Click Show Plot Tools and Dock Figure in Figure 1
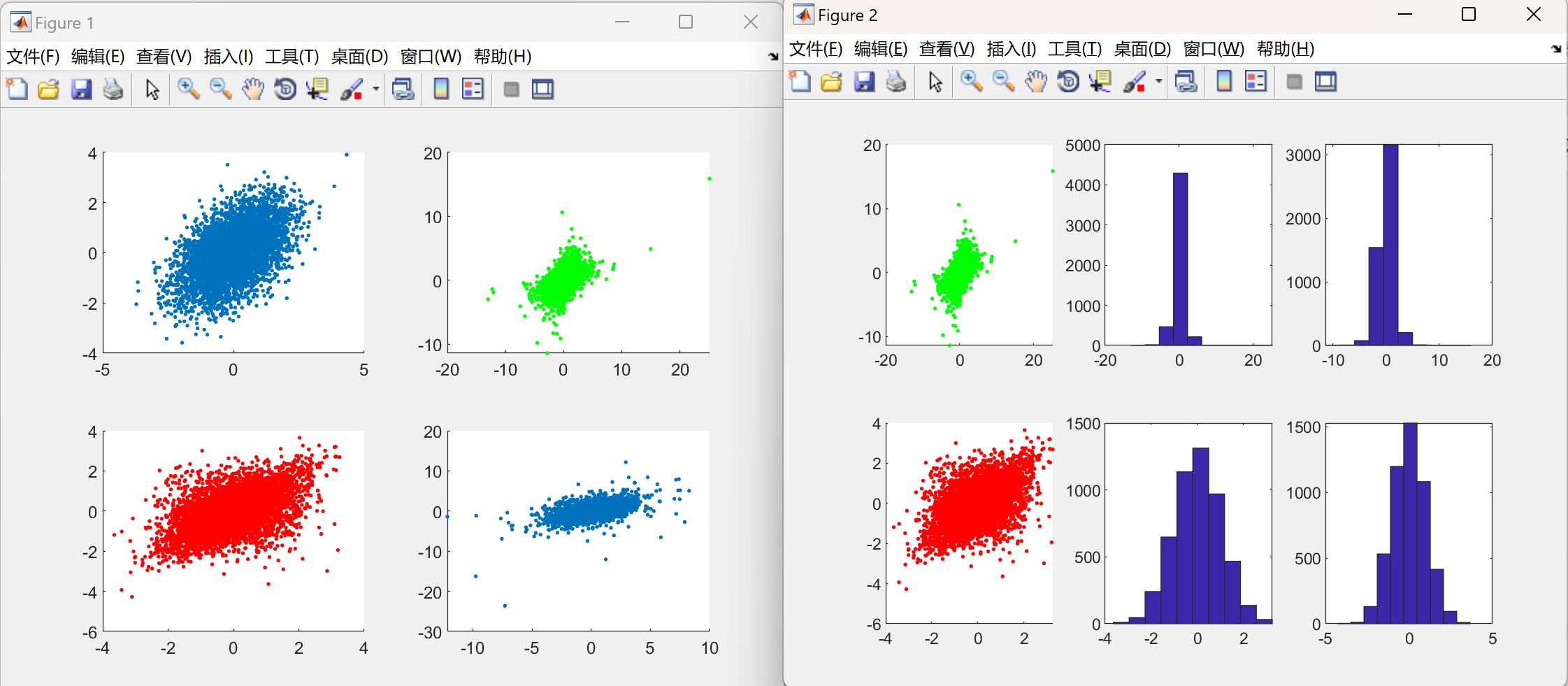This screenshot has height=686, width=1568. 542,89
